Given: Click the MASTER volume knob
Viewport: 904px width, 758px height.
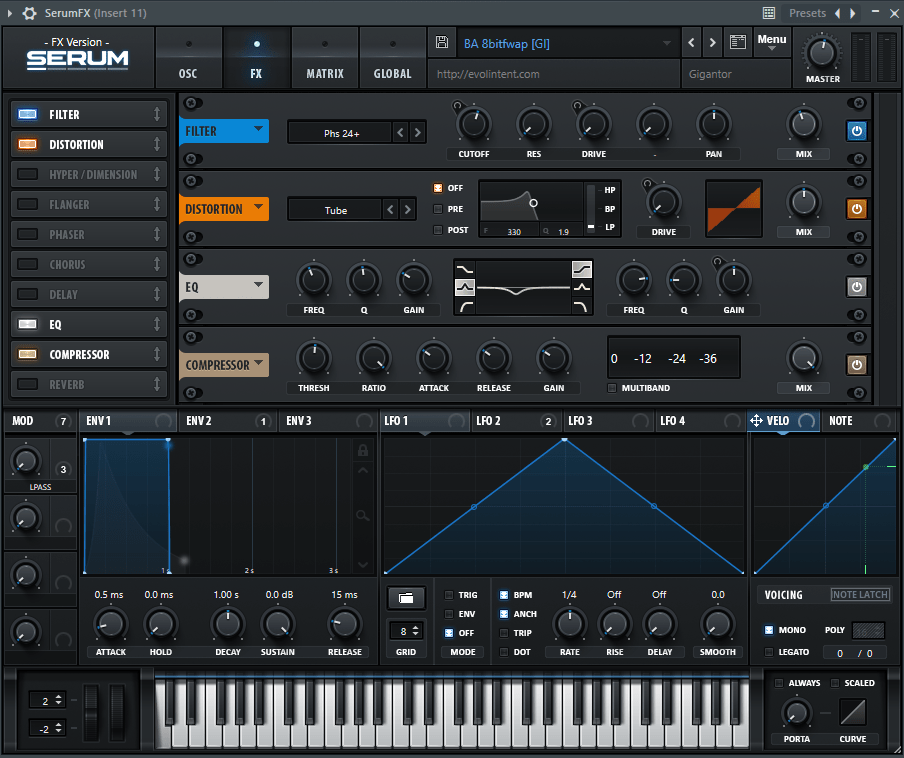Looking at the screenshot, I should (x=822, y=54).
